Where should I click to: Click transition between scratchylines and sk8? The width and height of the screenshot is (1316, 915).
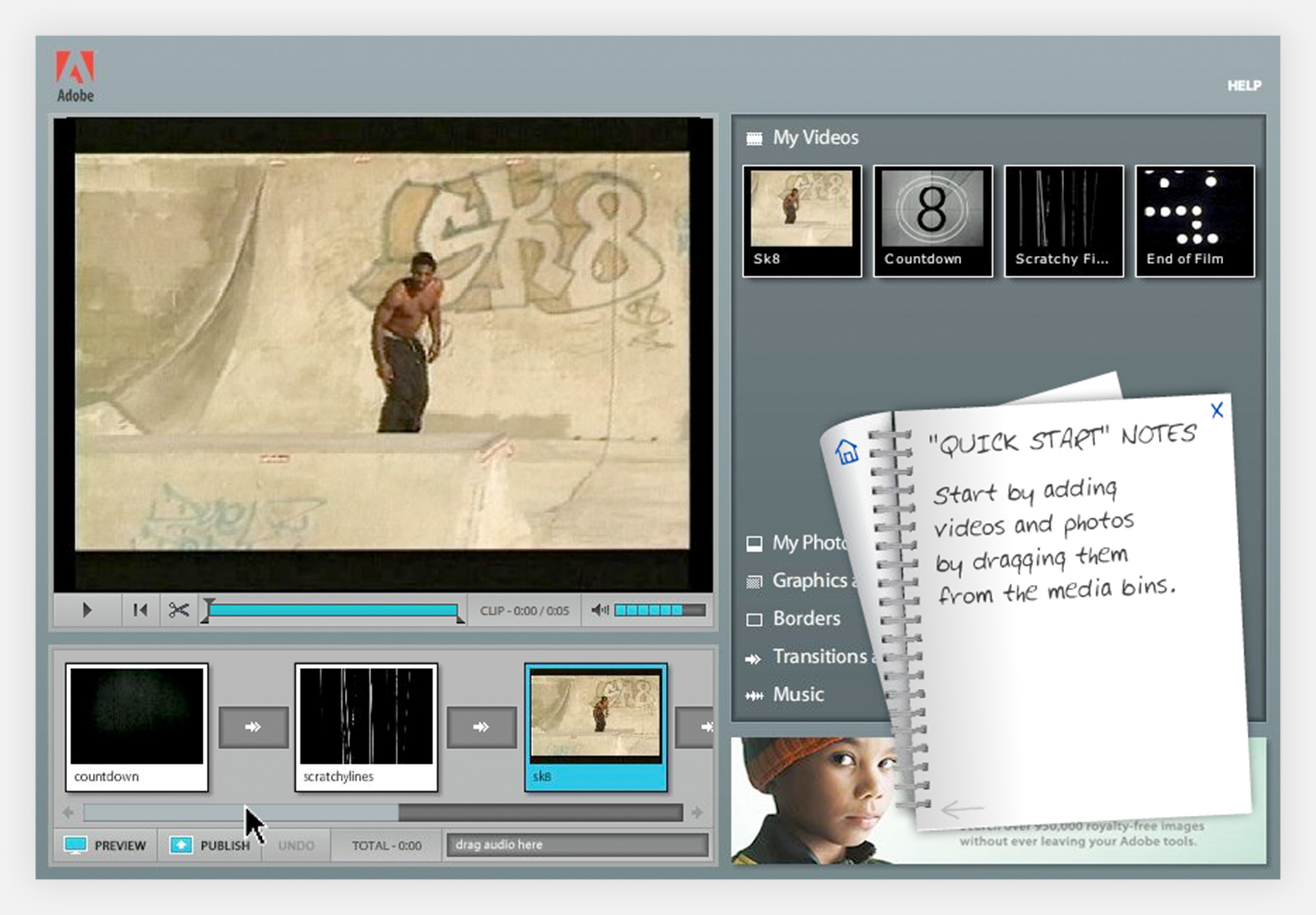click(482, 727)
